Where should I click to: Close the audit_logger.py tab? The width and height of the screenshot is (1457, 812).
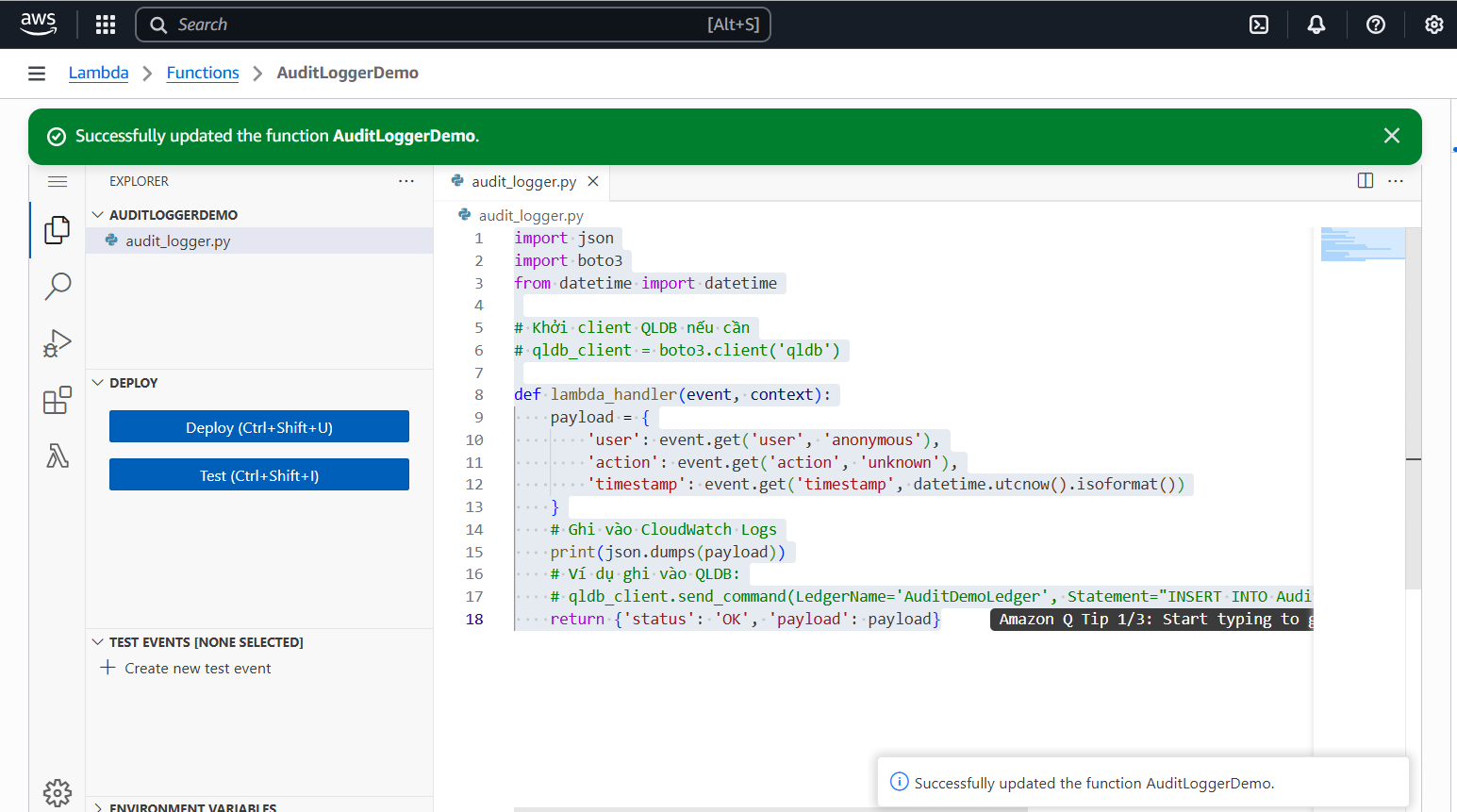pyautogui.click(x=593, y=181)
